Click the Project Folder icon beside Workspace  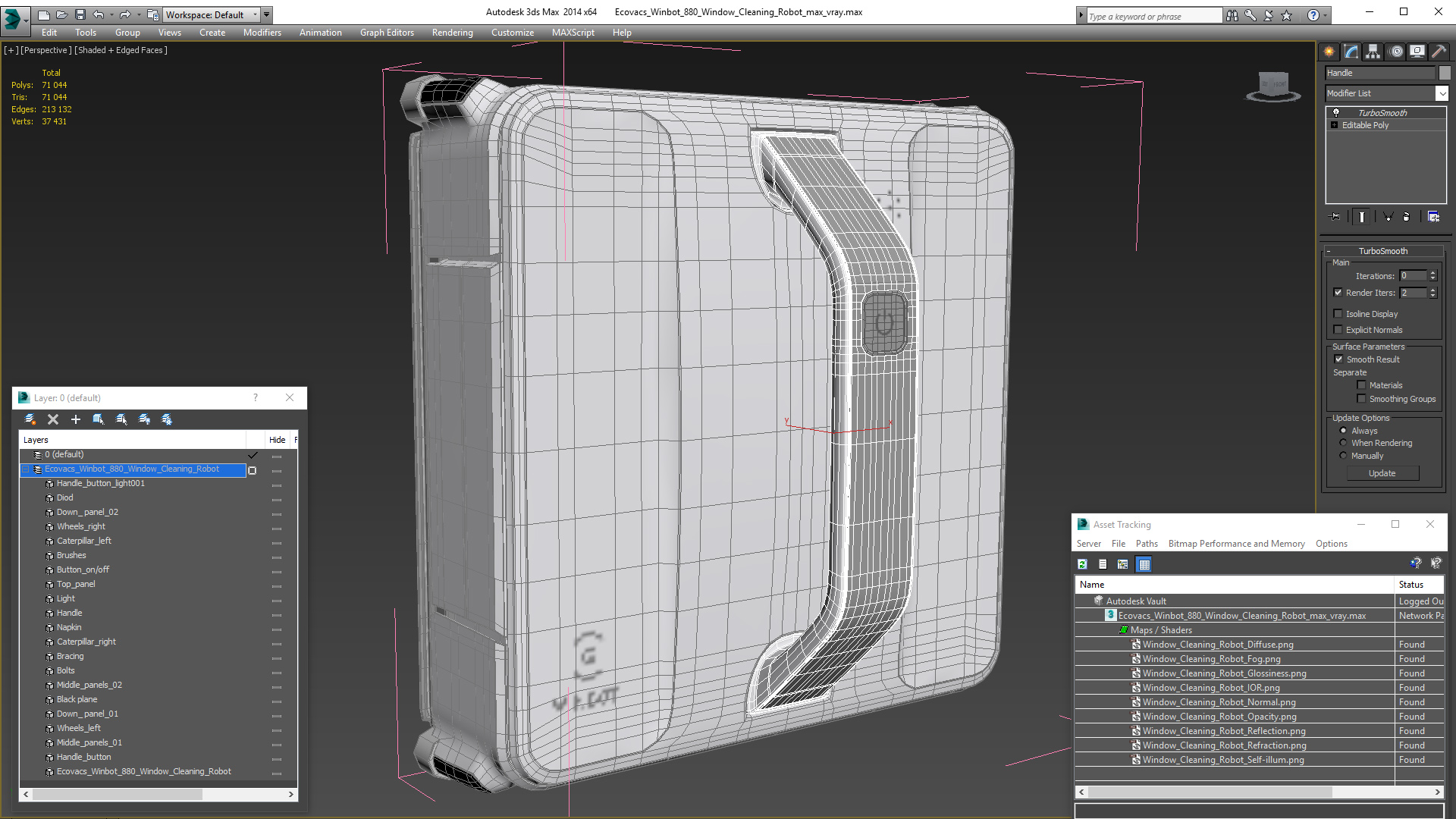(x=152, y=14)
